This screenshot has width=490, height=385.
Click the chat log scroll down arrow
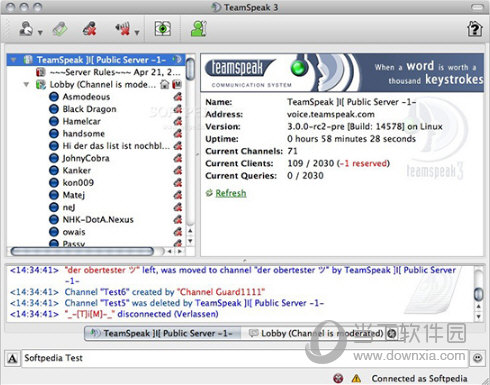[x=479, y=316]
